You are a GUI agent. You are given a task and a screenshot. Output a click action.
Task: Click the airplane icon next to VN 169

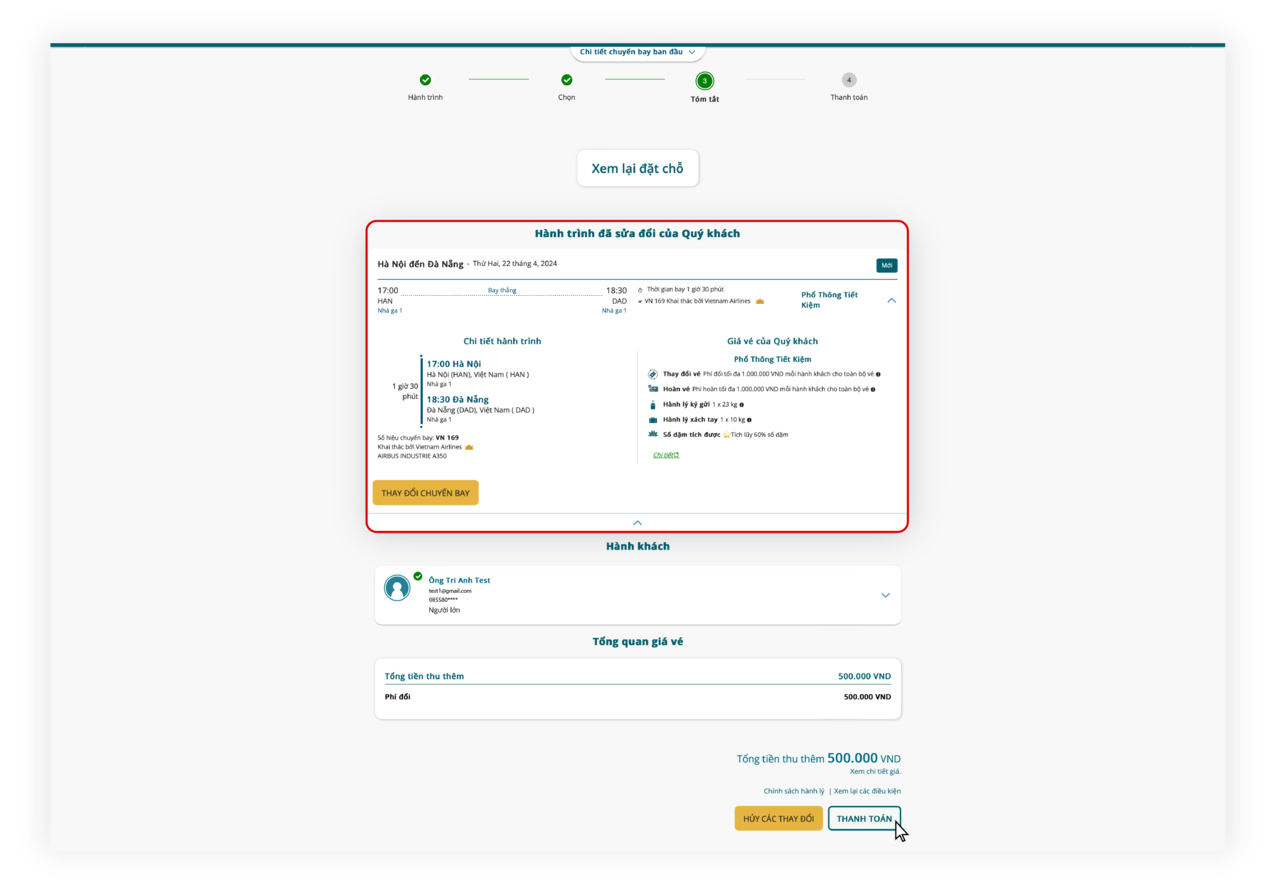coord(640,301)
